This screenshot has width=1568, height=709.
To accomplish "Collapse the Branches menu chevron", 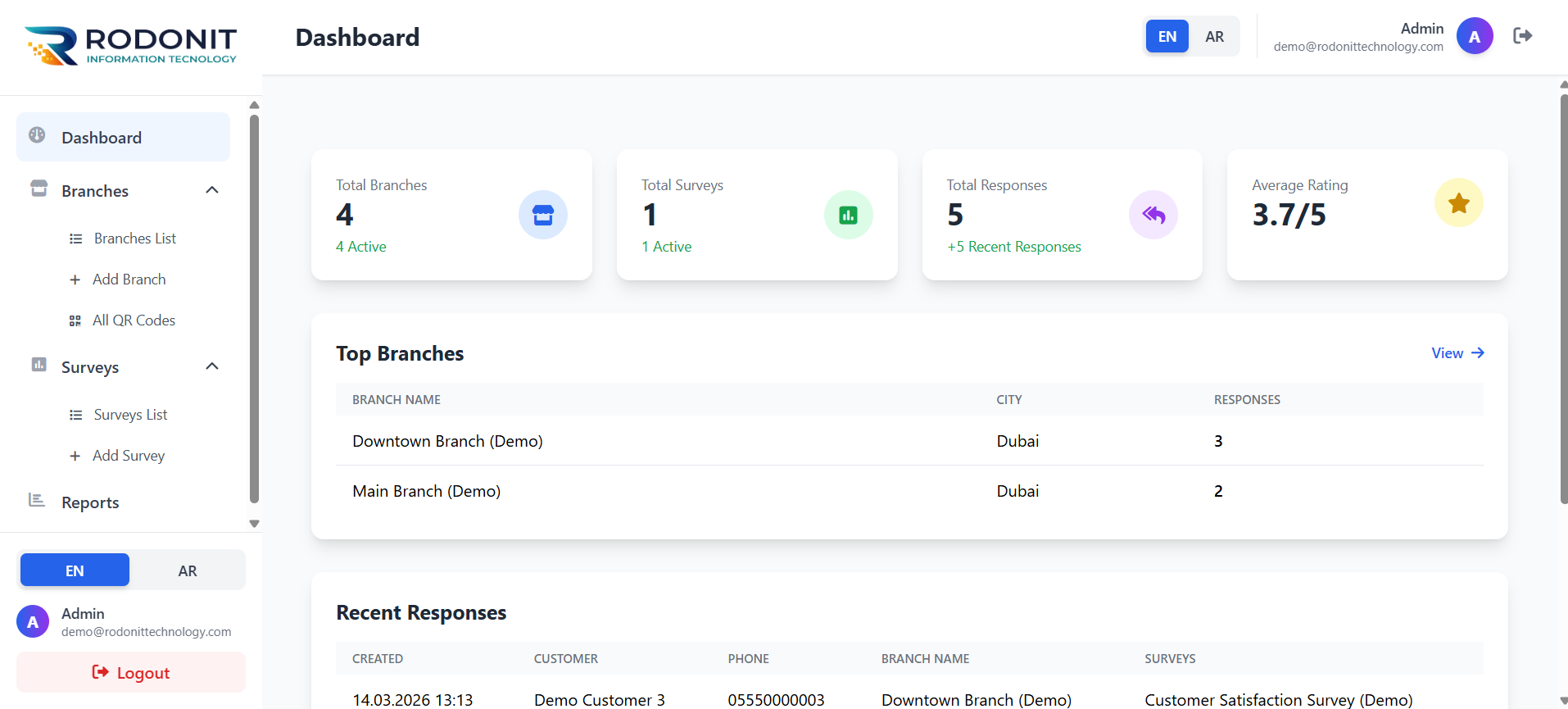I will point(212,190).
